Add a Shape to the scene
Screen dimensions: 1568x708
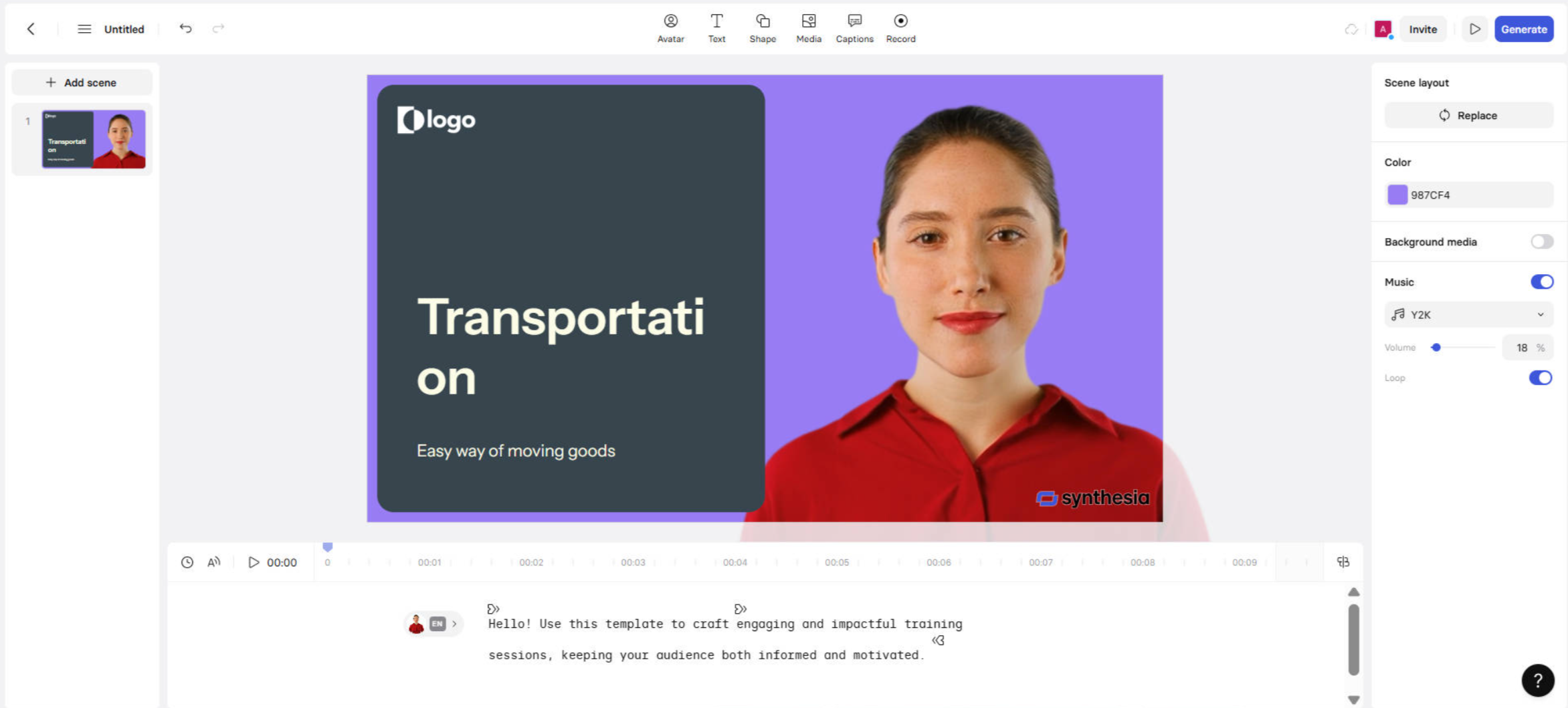pos(763,28)
